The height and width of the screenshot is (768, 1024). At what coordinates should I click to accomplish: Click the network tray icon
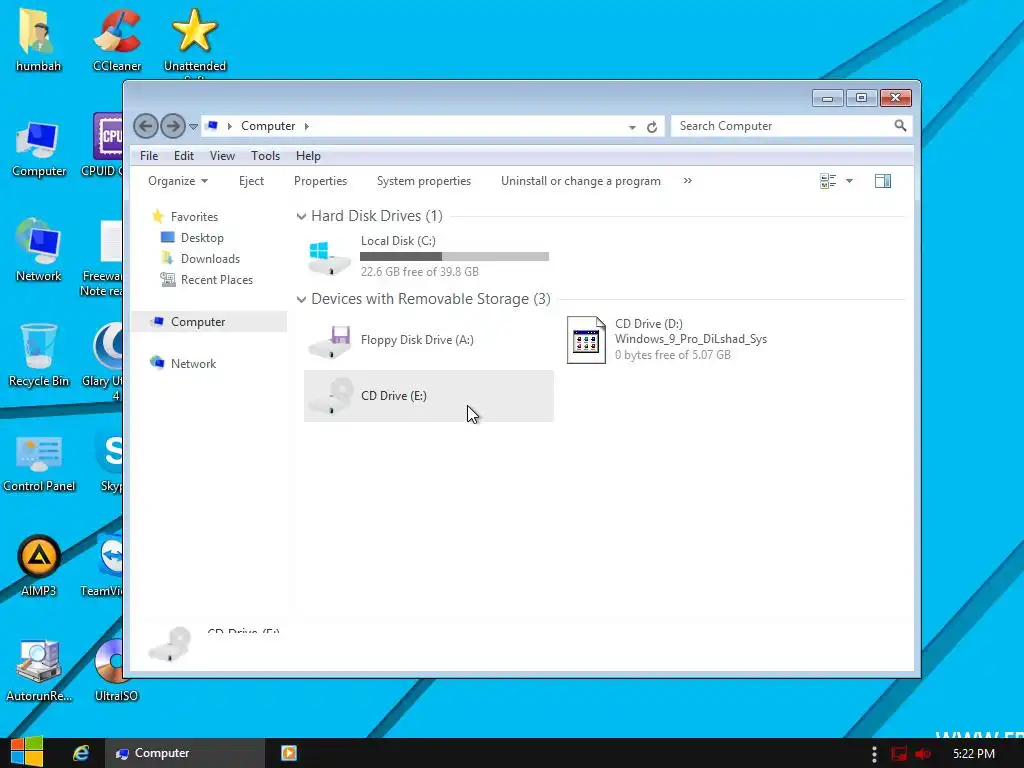(899, 754)
